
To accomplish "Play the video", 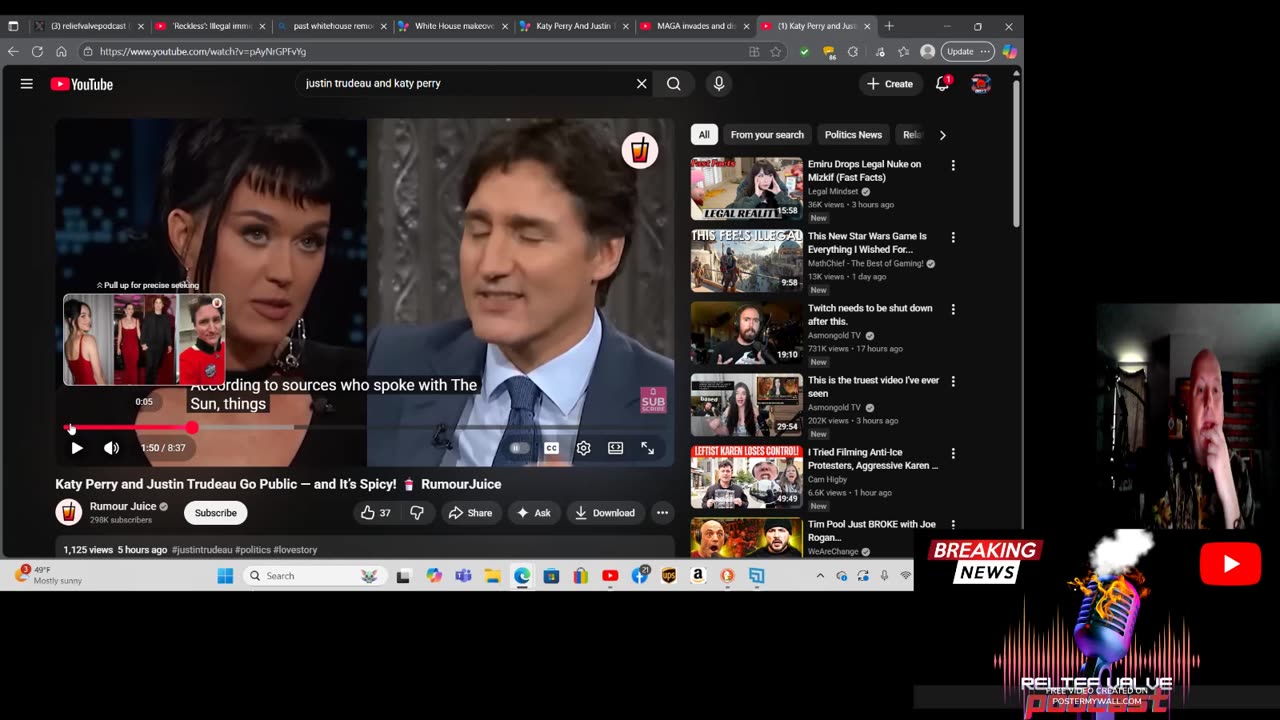I will [x=77, y=448].
